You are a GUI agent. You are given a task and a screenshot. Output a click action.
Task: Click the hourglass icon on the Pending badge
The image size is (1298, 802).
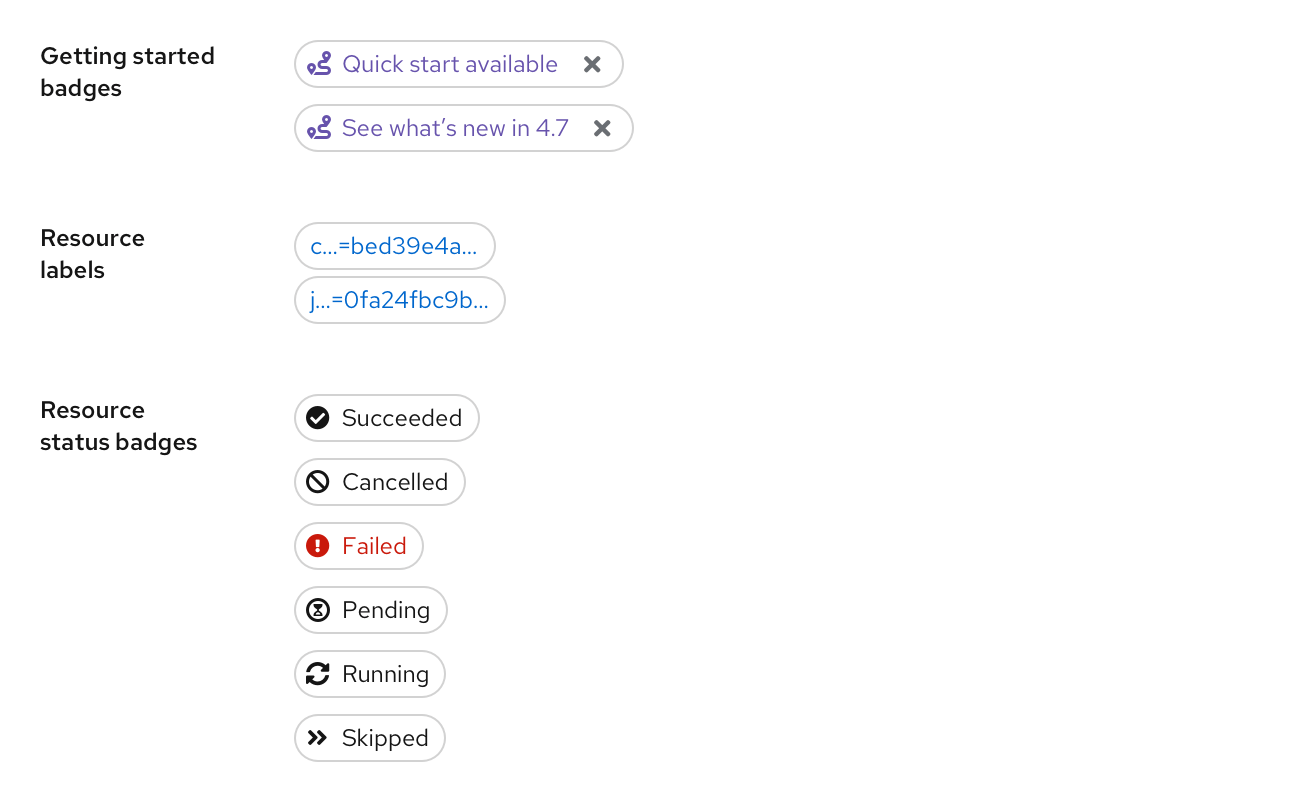tap(317, 610)
